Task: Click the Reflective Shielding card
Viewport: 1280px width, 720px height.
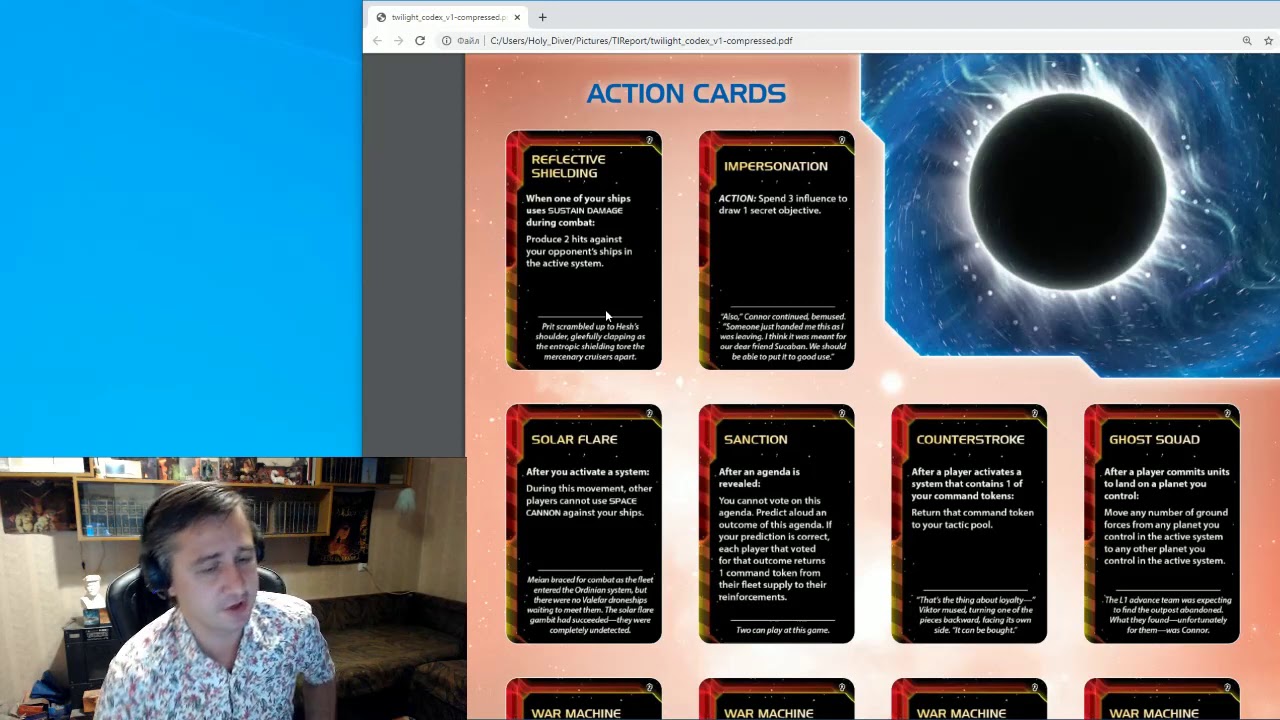Action: click(x=584, y=250)
